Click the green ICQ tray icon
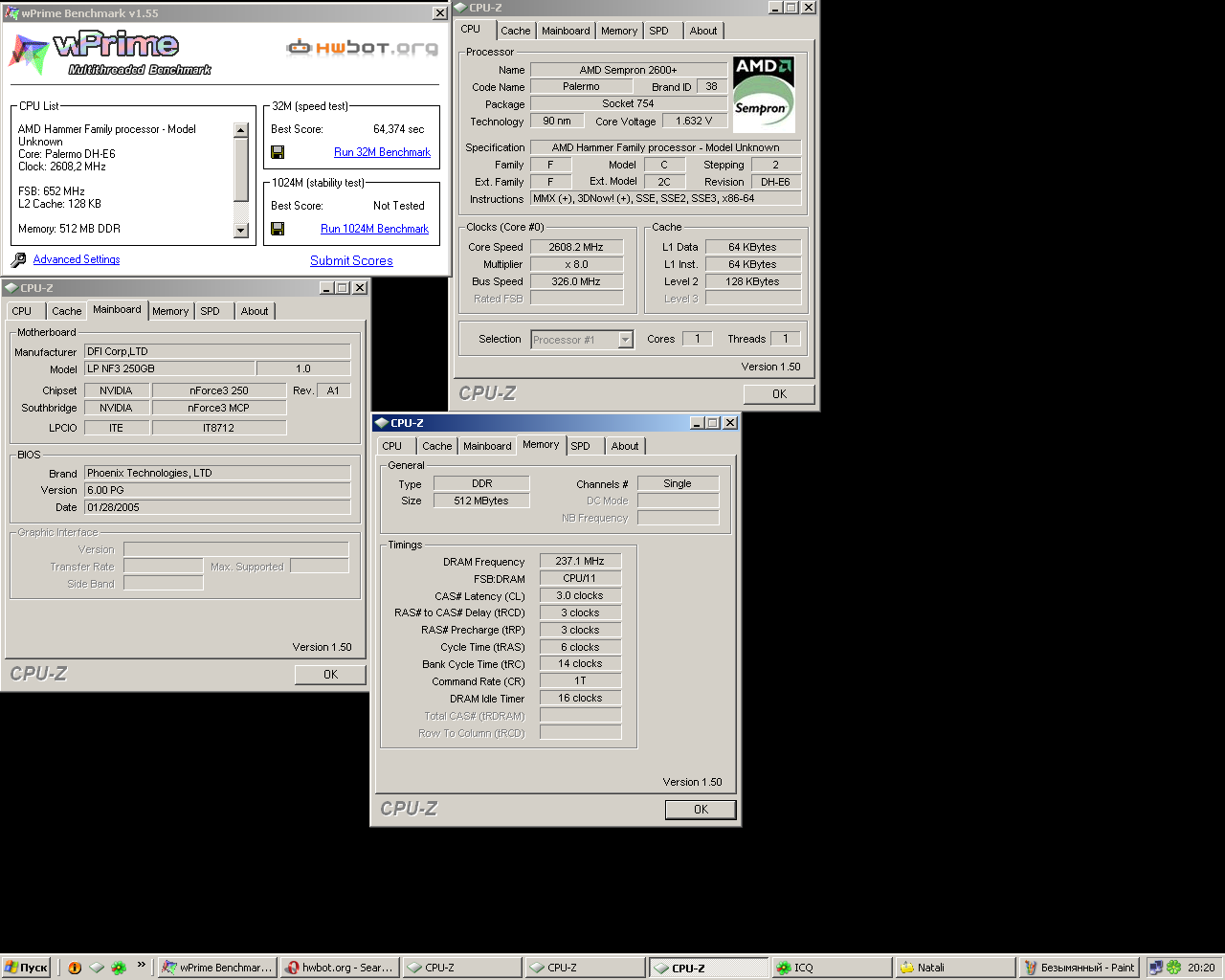The image size is (1225, 980). click(x=1173, y=968)
